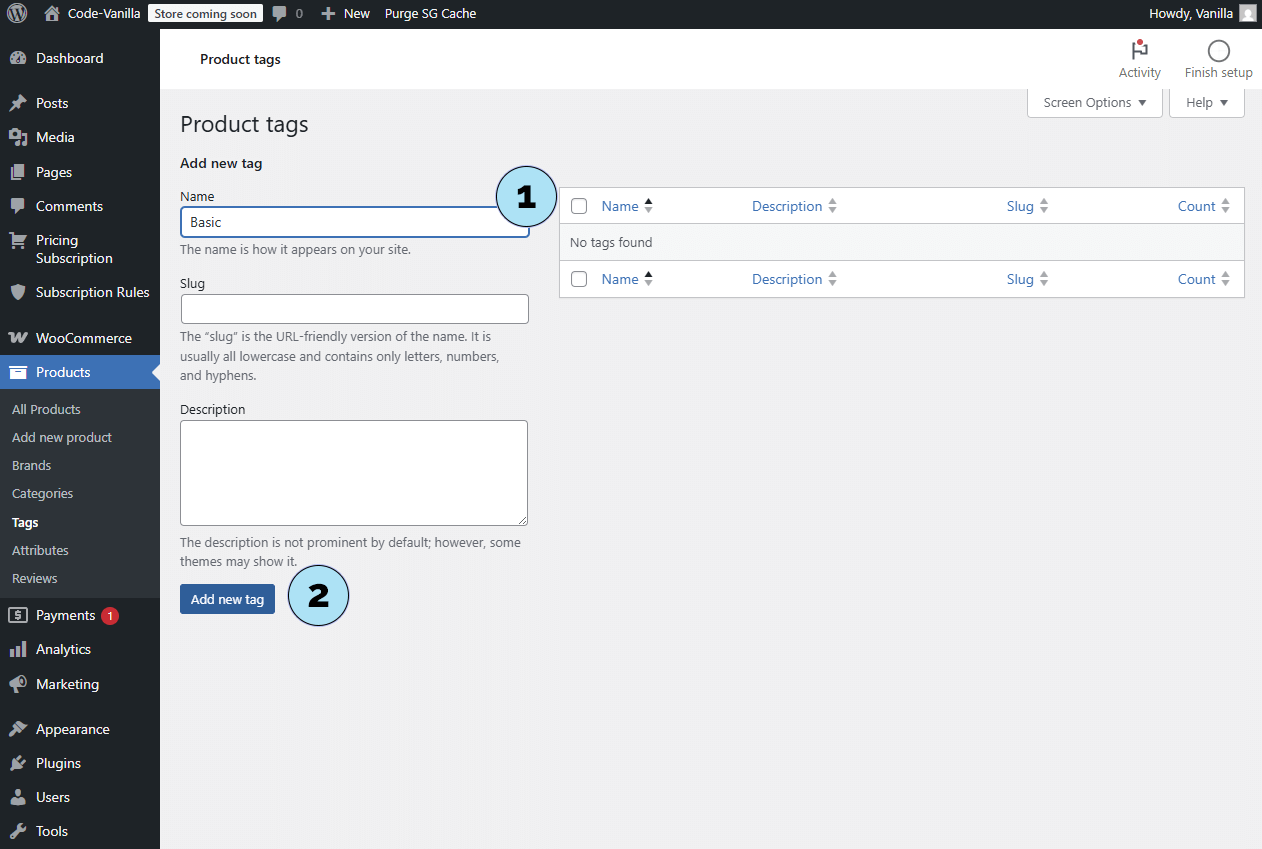Sort tags by Count column header
1262x849 pixels.
coord(1196,206)
